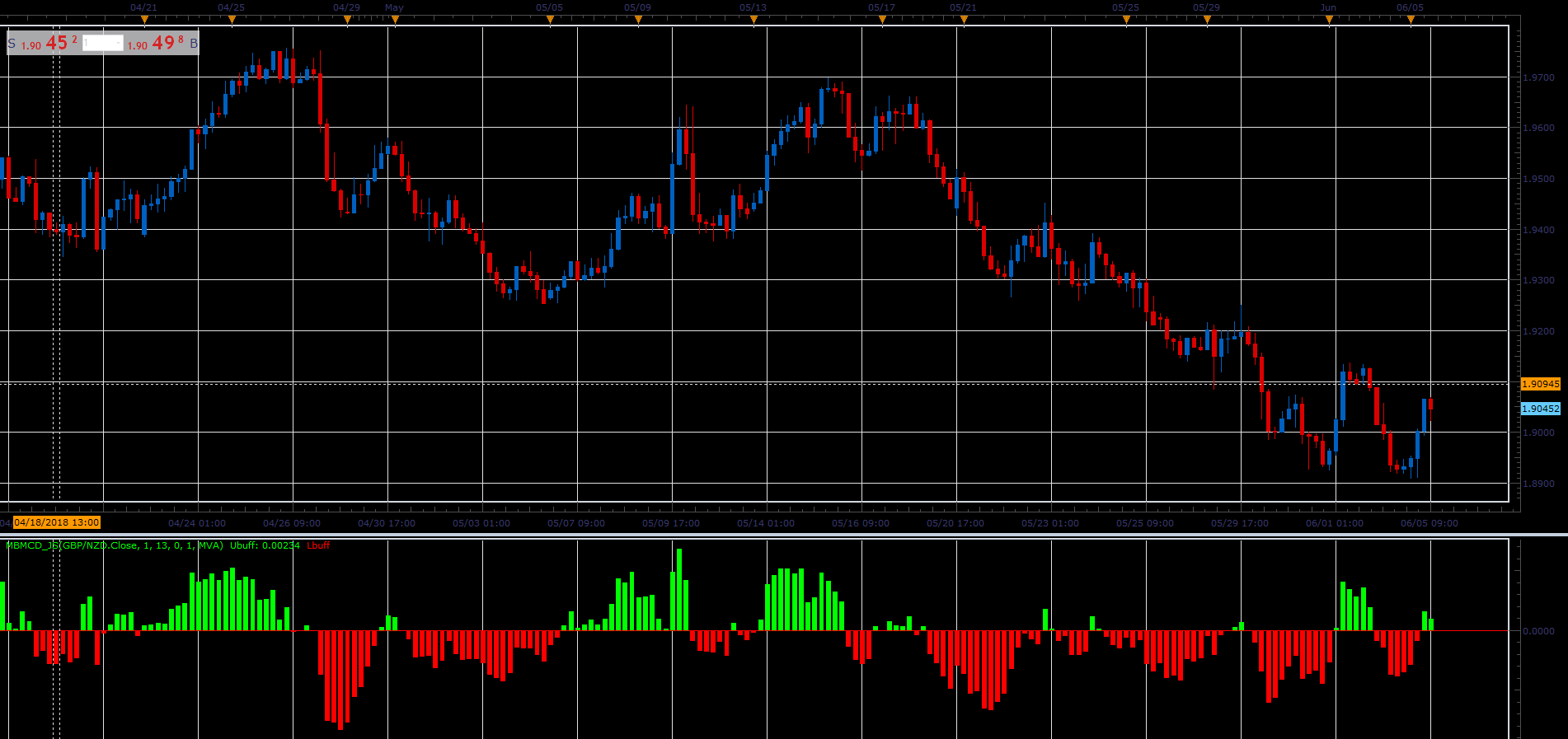
Task: Click the Ubuff: 0.00234 value label
Action: pyautogui.click(x=265, y=545)
